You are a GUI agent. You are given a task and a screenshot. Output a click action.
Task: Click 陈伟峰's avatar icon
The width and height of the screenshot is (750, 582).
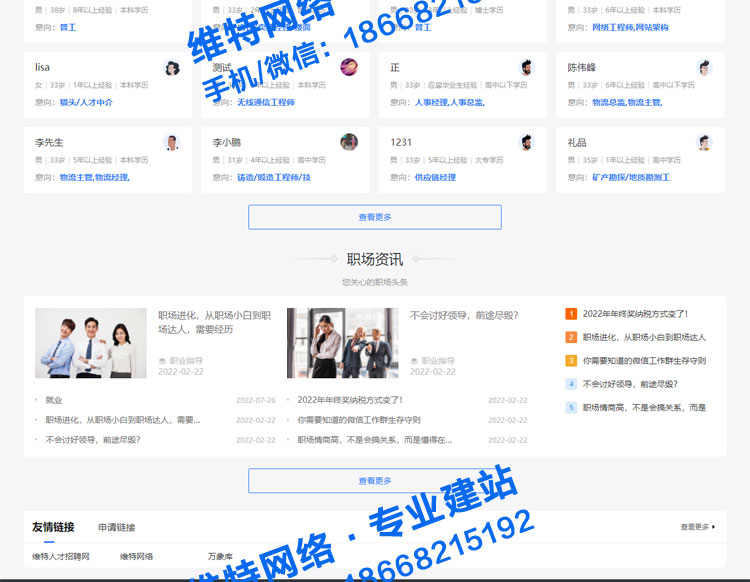[704, 68]
